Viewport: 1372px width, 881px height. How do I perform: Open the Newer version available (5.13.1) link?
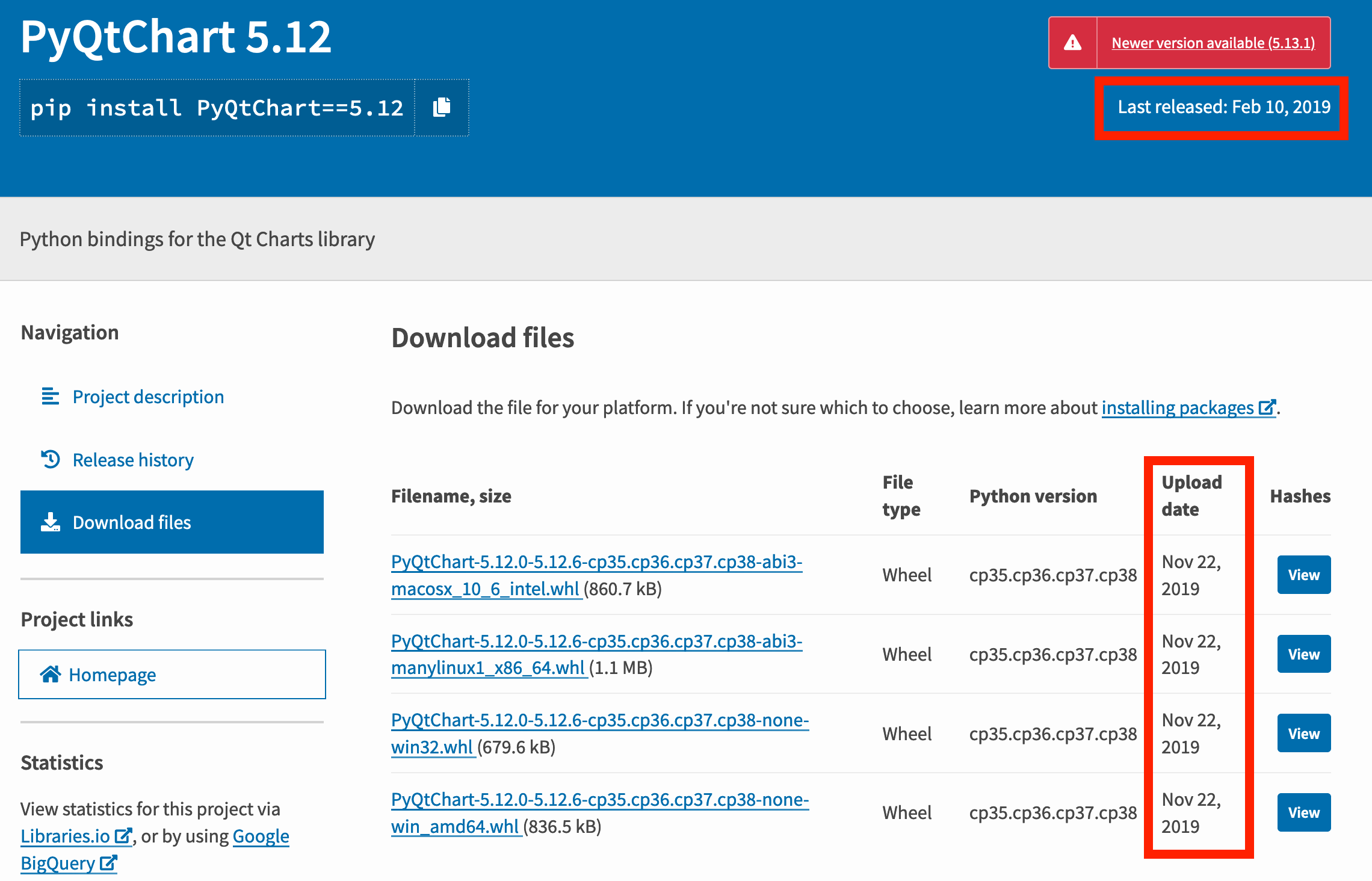[1213, 43]
